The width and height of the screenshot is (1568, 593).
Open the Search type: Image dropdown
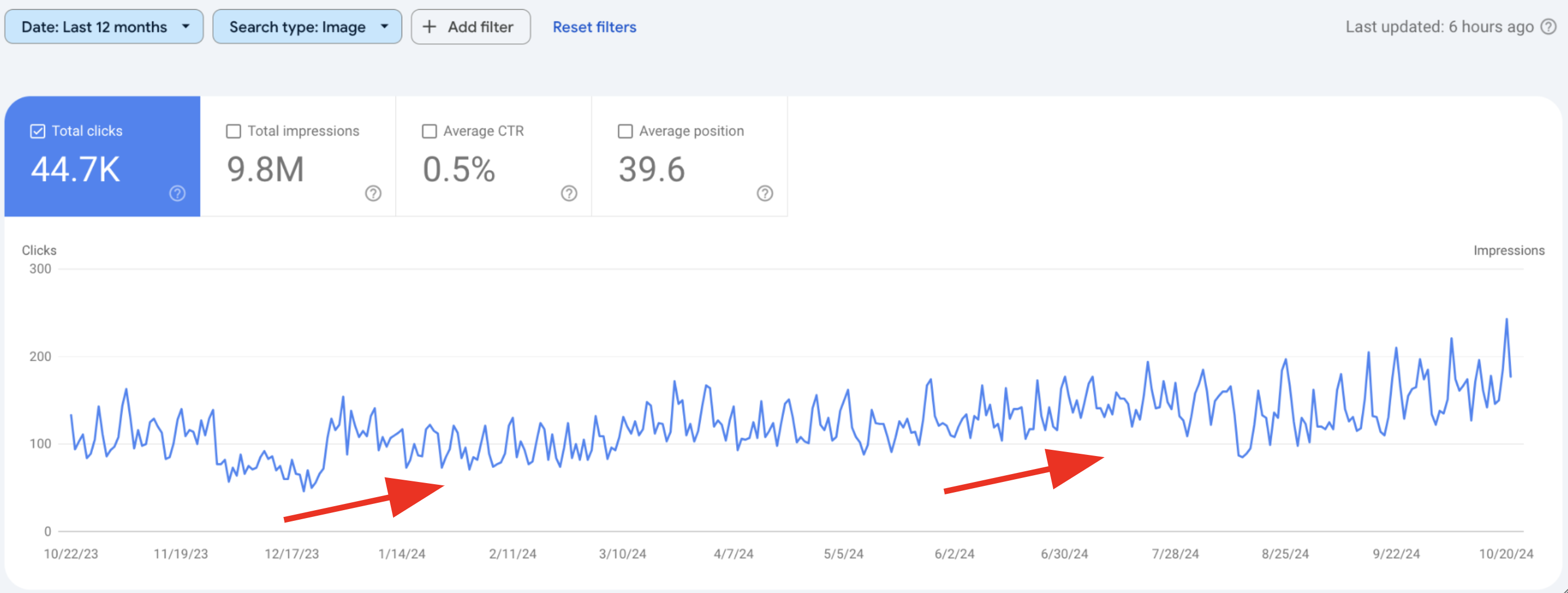click(308, 27)
